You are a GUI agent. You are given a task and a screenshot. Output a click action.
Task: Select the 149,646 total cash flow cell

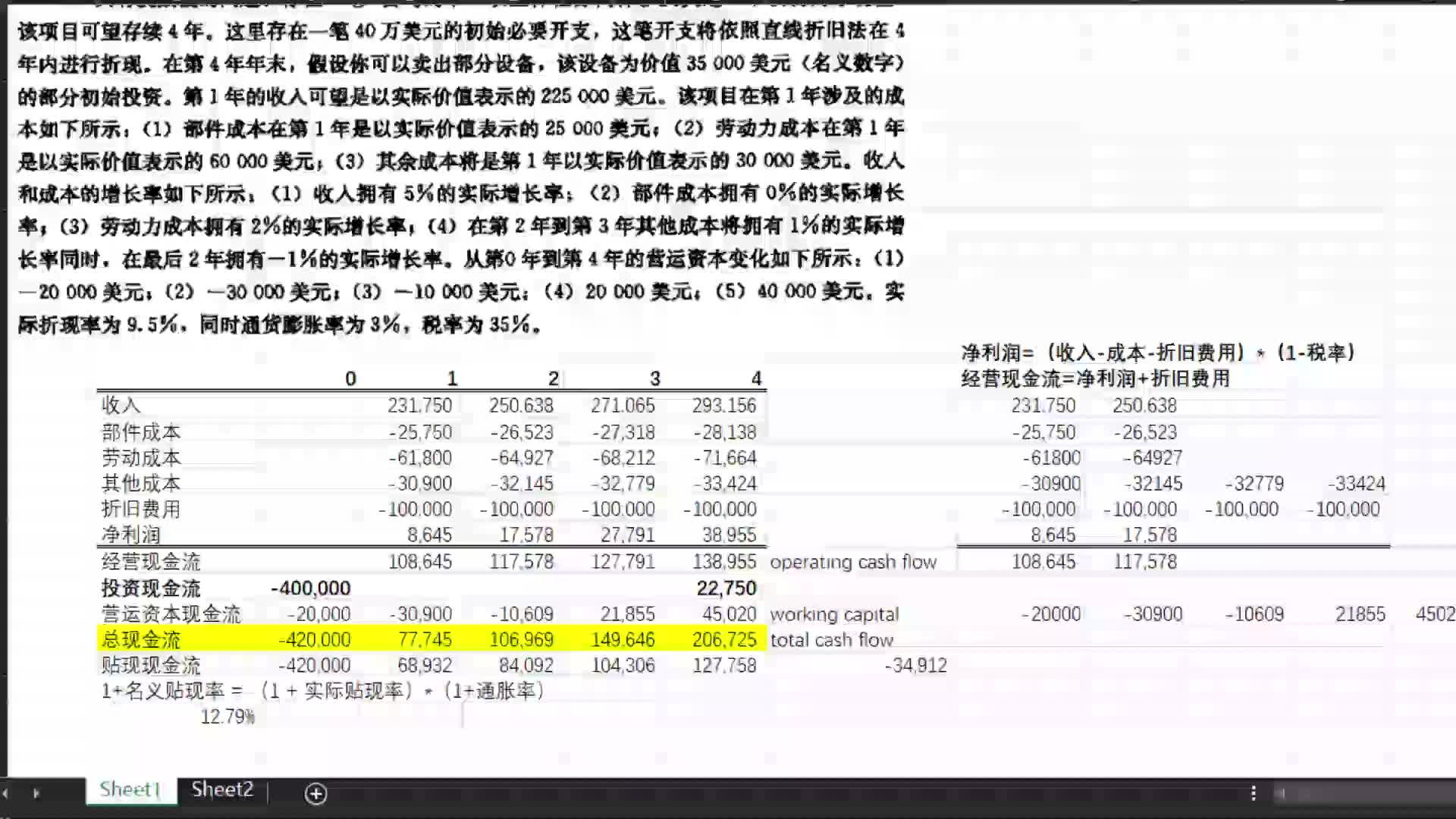click(x=623, y=640)
